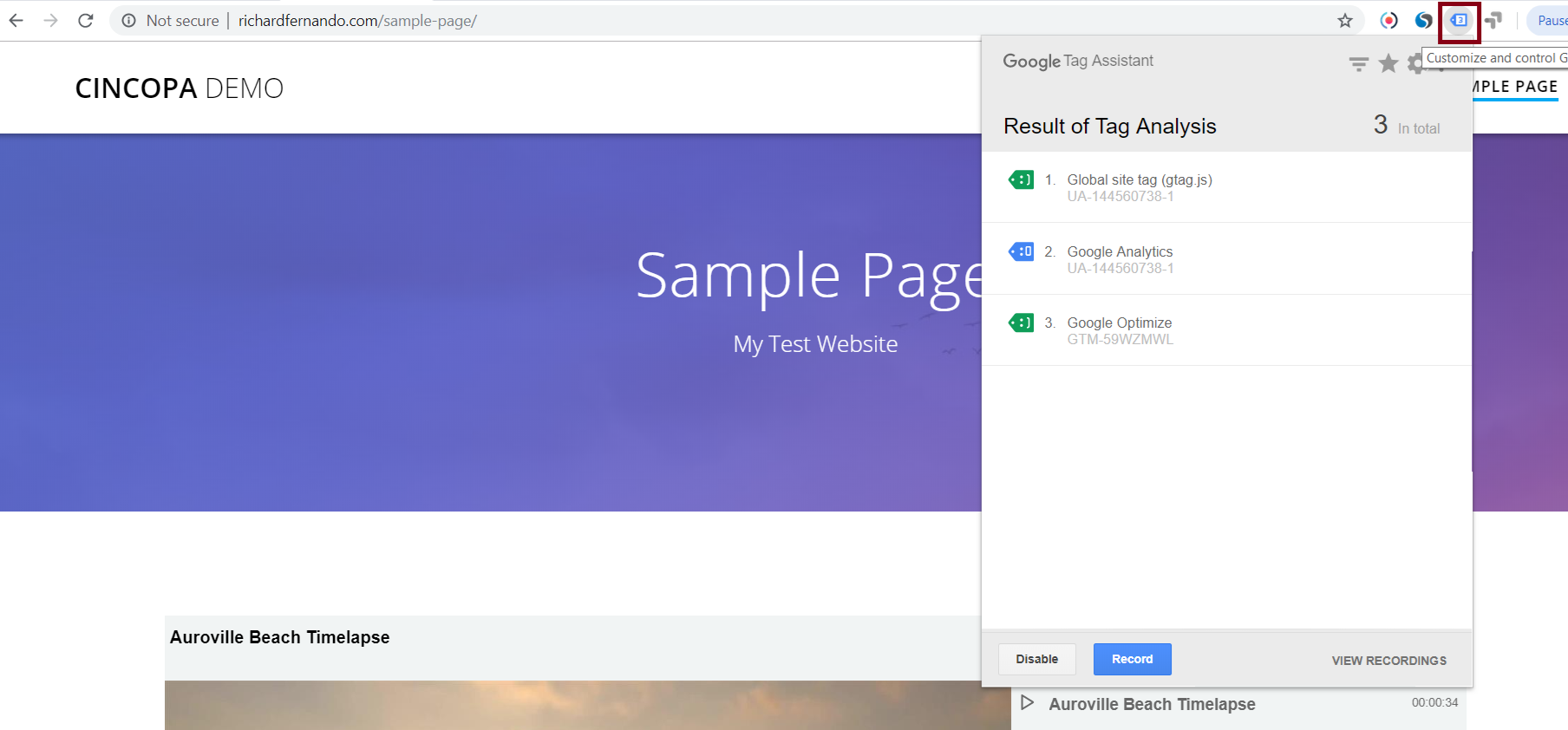
Task: Play the Auroville Beach Timelapse playlist item
Action: 1027,703
